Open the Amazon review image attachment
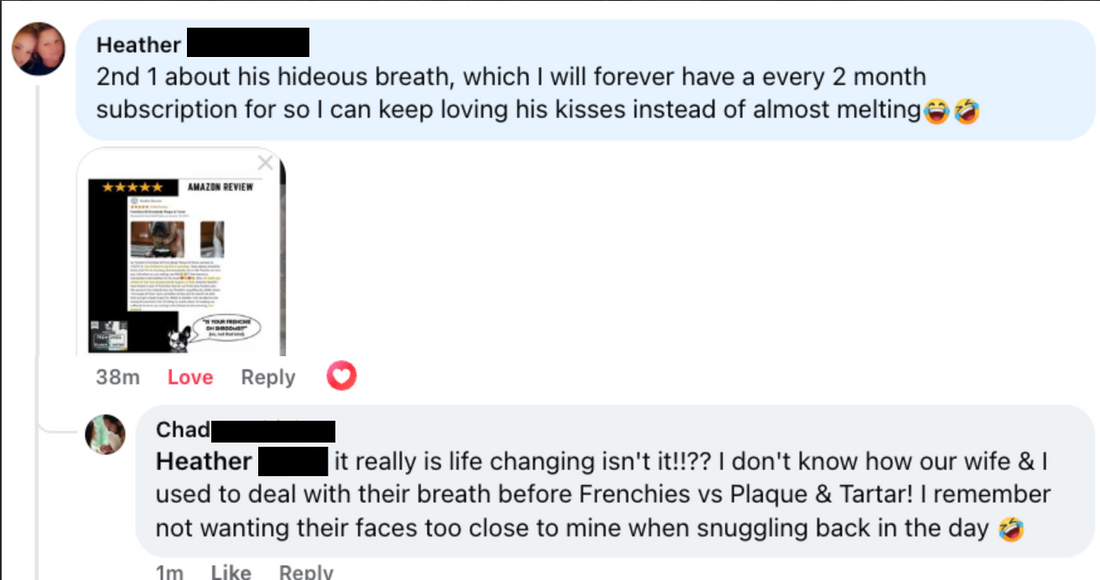The width and height of the screenshot is (1100, 580). [x=180, y=260]
